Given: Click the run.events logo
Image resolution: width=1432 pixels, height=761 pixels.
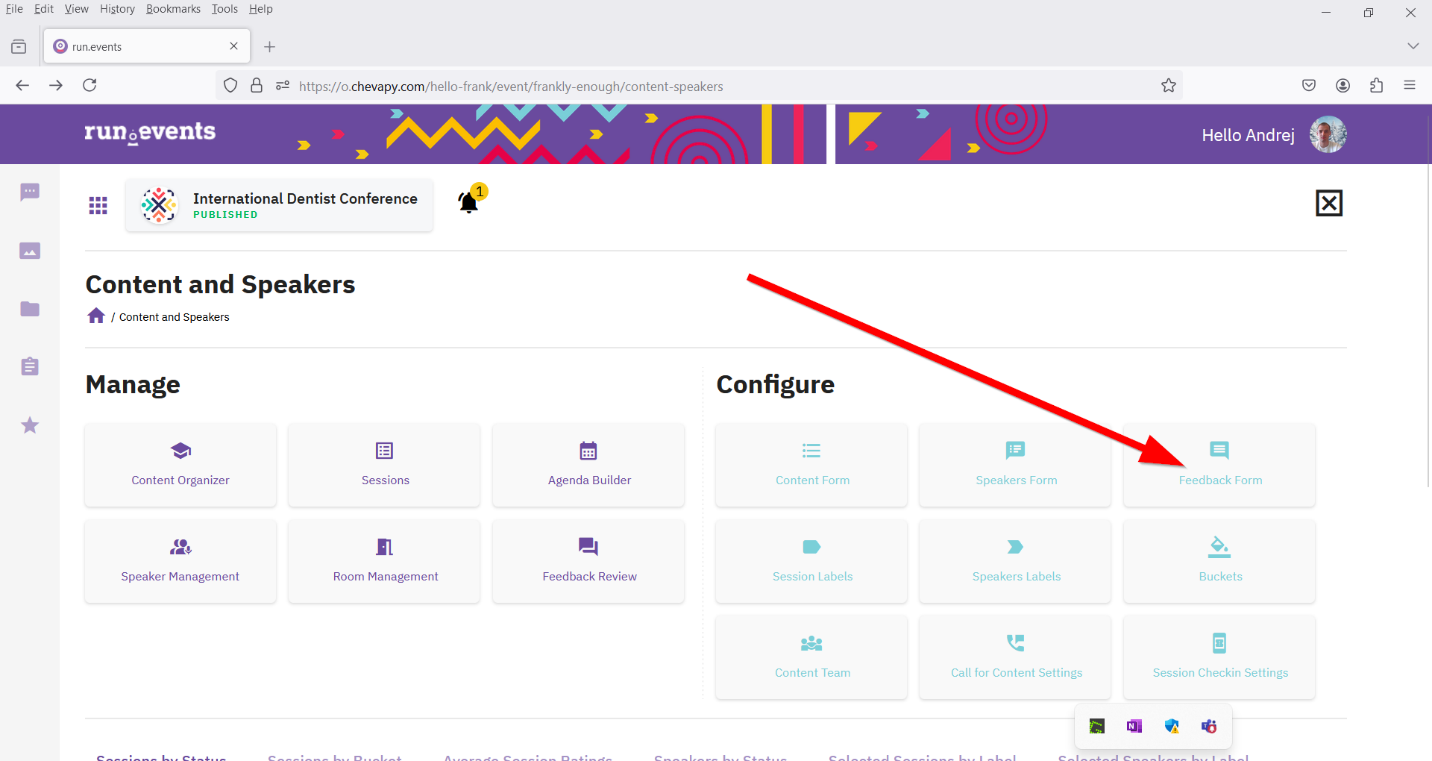Looking at the screenshot, I should click(150, 133).
